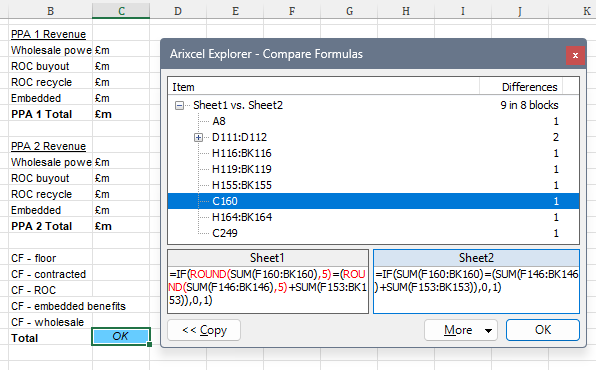
Task: Click the Sheet1 formula panel header
Action: click(268, 258)
